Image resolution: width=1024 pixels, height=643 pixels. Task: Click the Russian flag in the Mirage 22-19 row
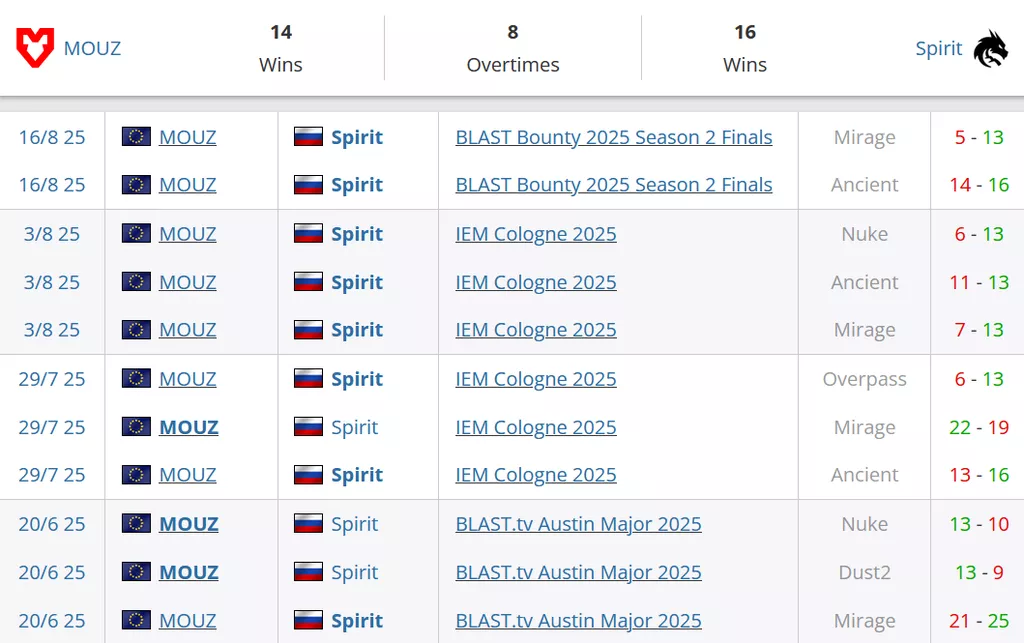(x=308, y=427)
